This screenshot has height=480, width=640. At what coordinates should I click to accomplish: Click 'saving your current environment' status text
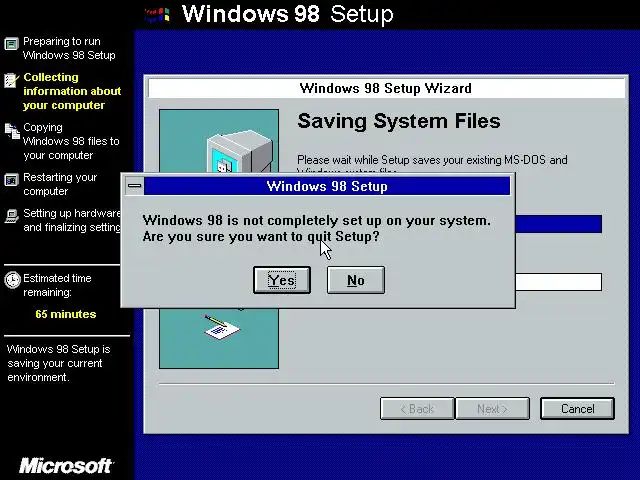click(58, 363)
